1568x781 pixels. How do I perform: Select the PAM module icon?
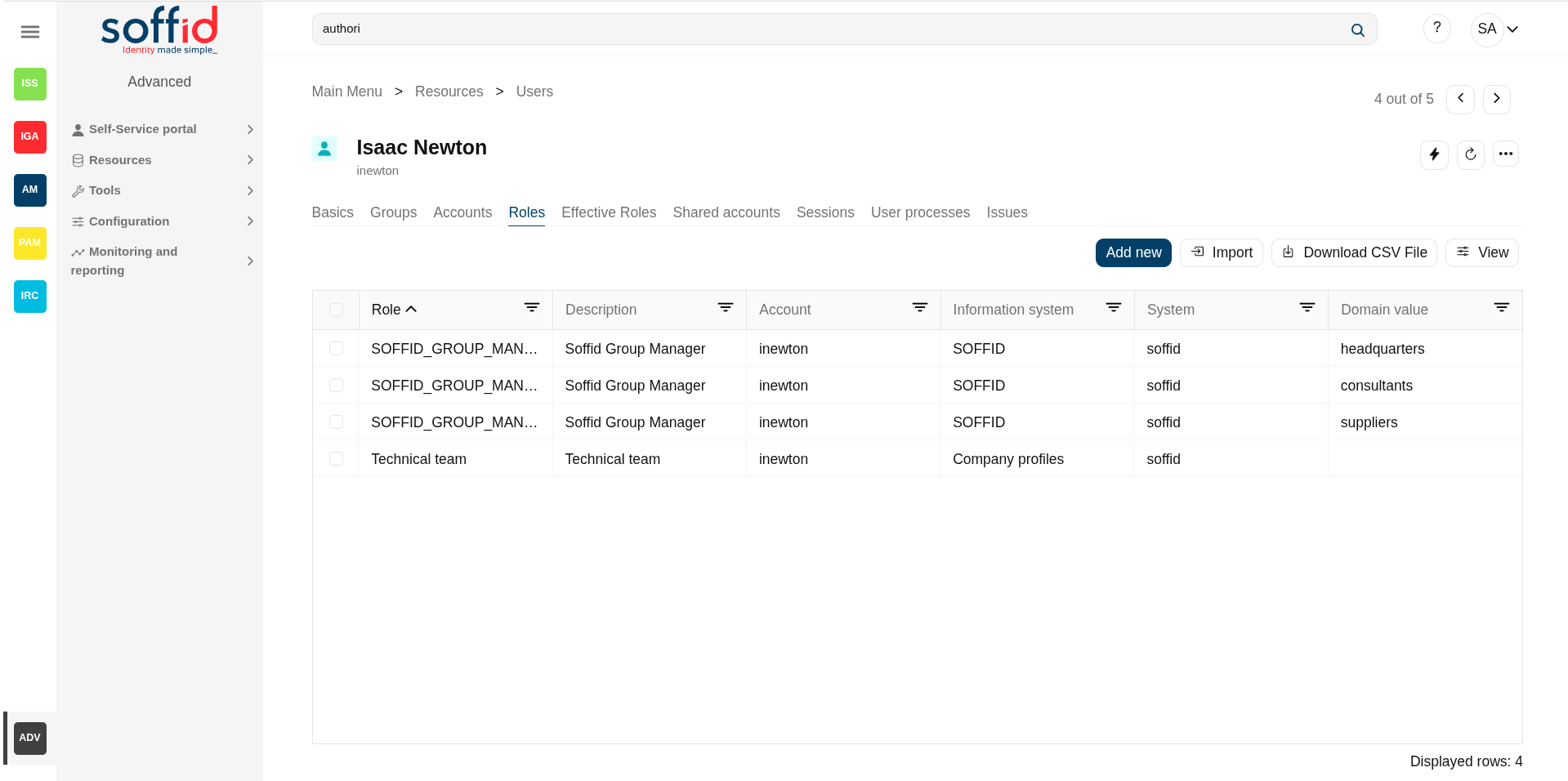[30, 243]
